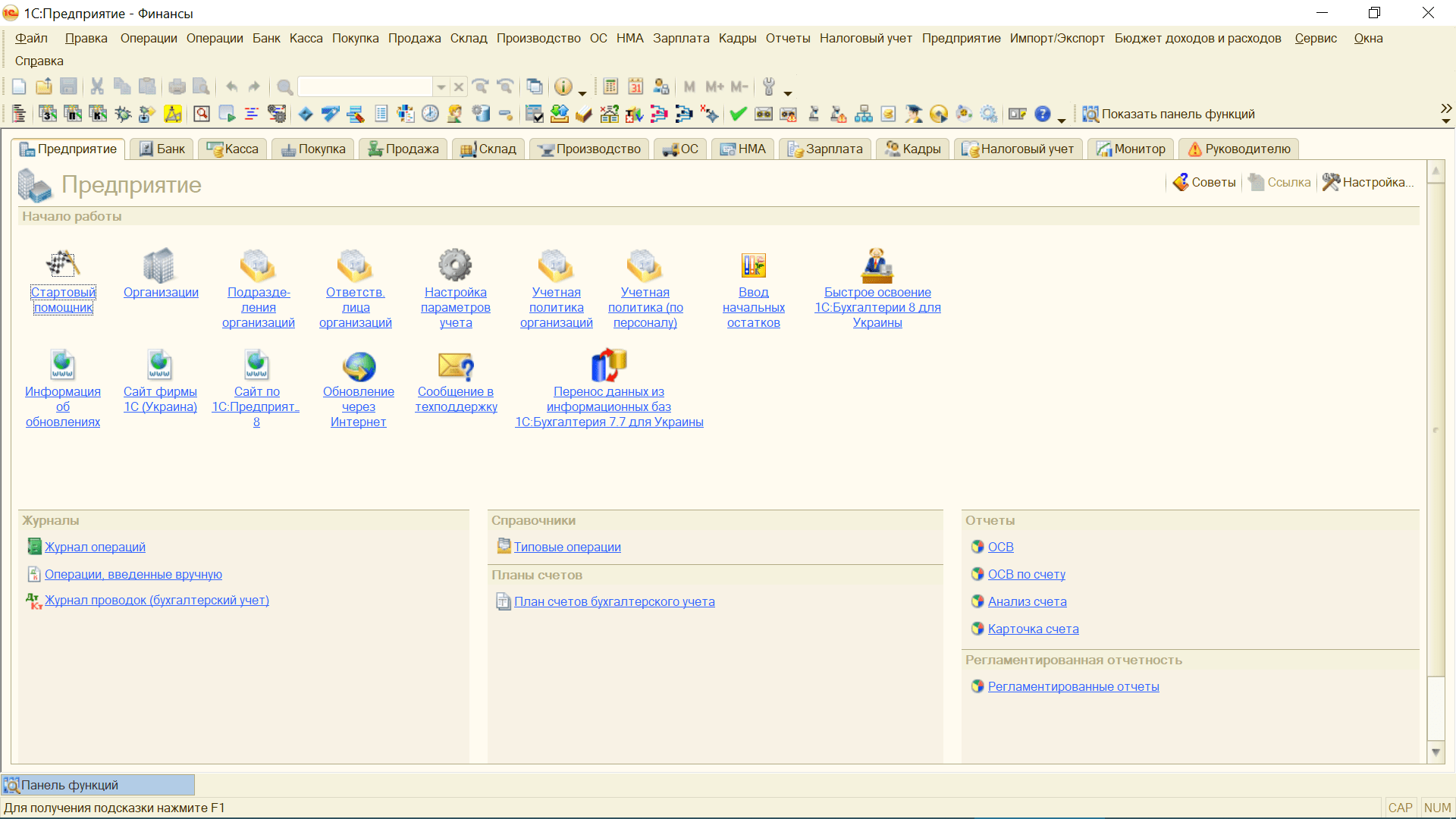
Task: Click the scissors Cut icon
Action: coord(97,86)
